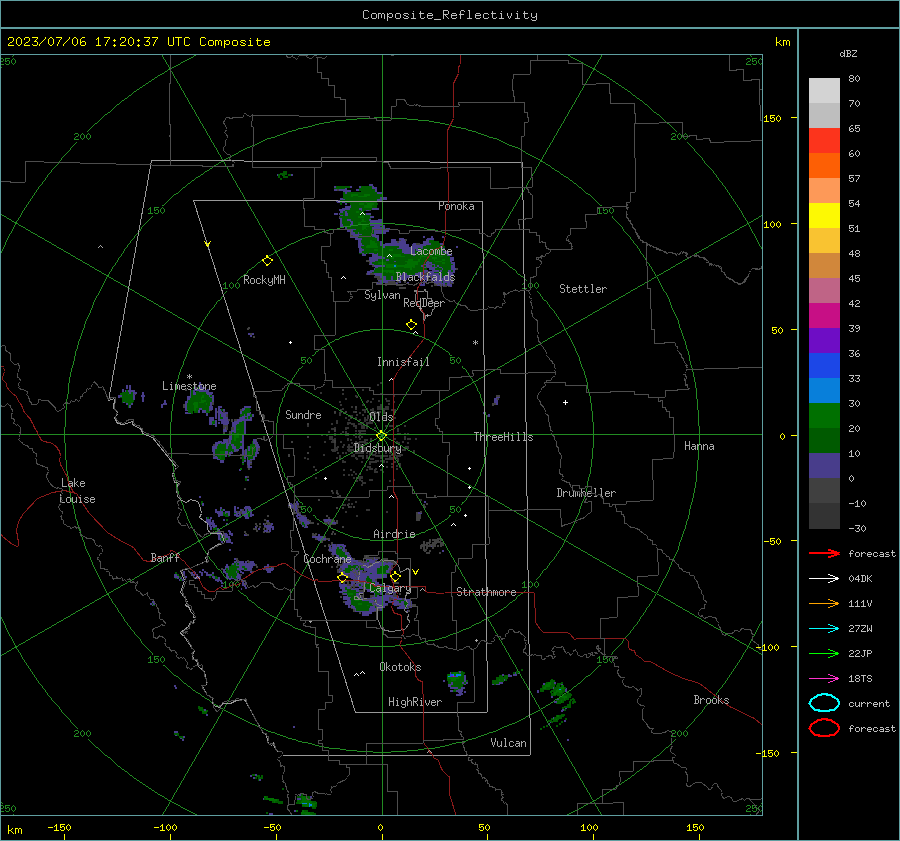Viewport: 900px width, 841px height.
Task: Click the dBZ legend heading
Action: coord(848,53)
